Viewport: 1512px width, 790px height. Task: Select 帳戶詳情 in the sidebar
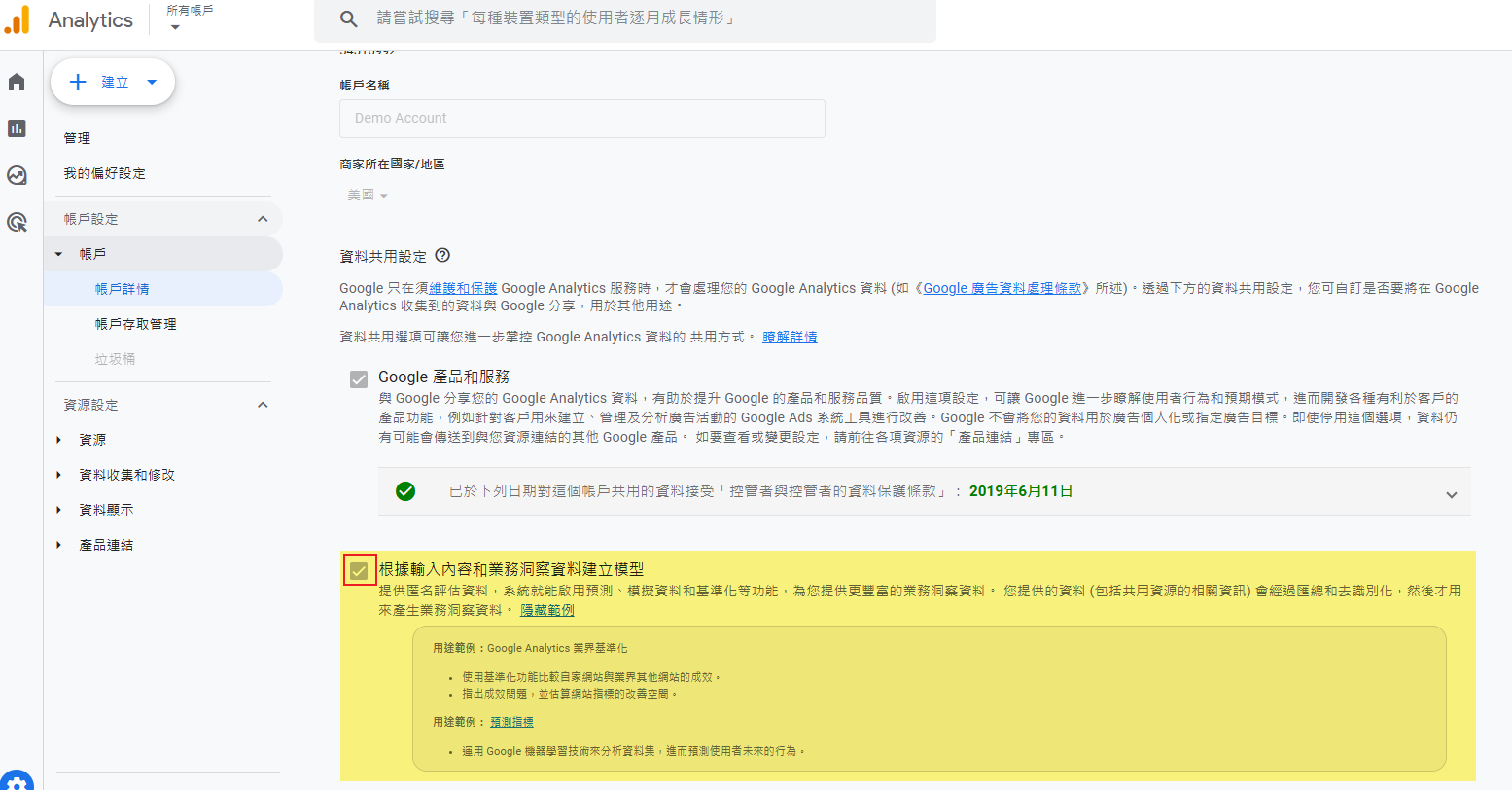tap(123, 289)
